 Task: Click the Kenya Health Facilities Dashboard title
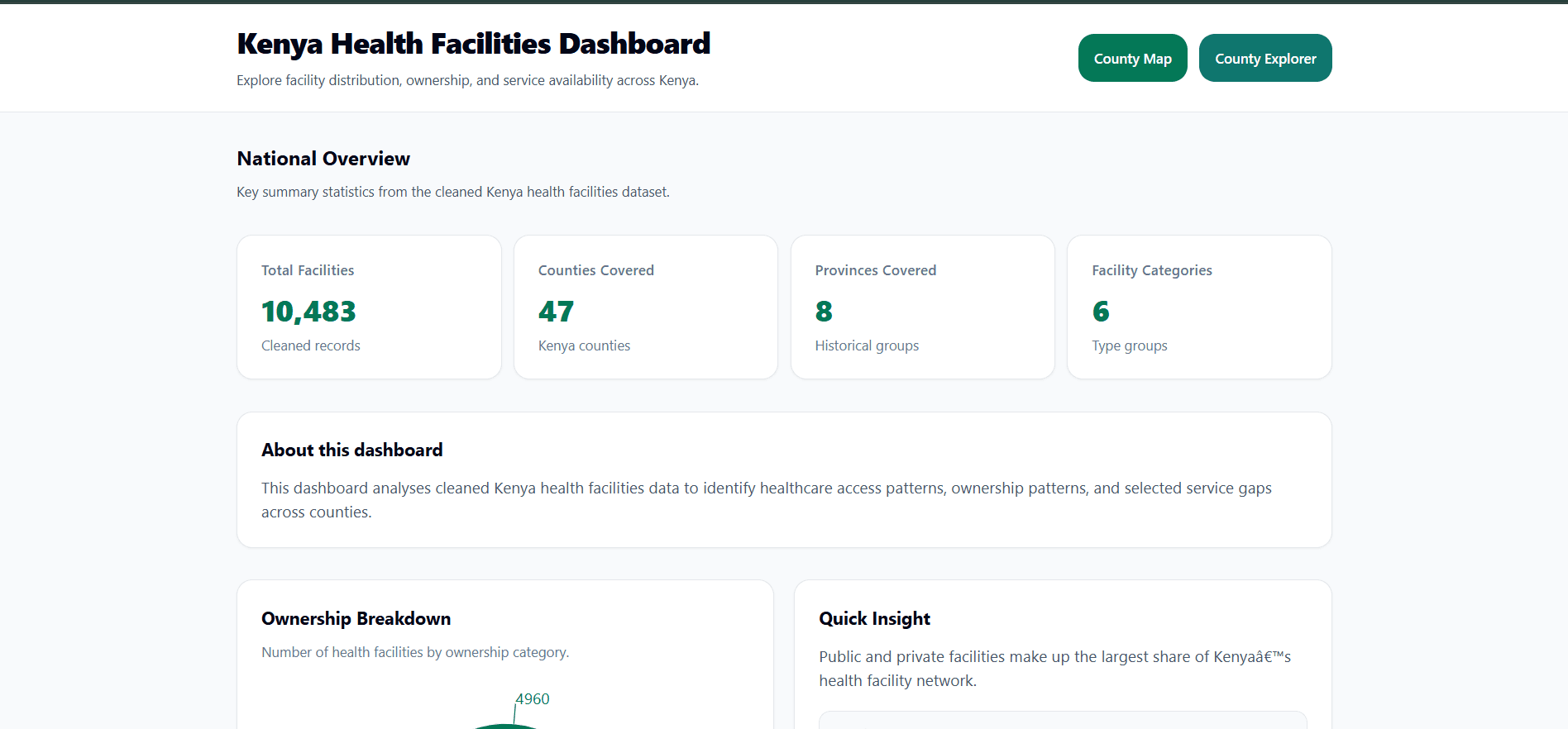point(474,44)
